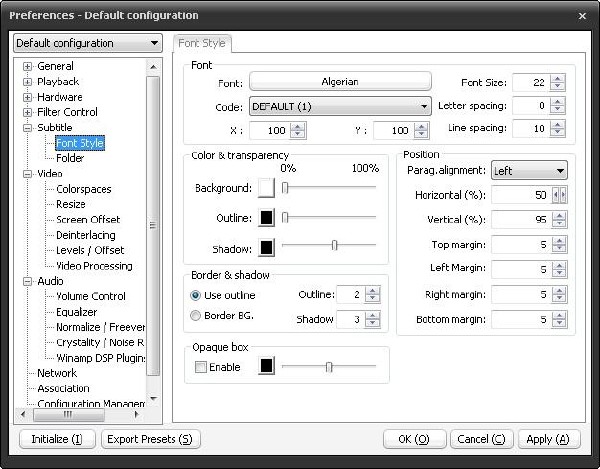Click the Shadow color swatch

tap(267, 247)
